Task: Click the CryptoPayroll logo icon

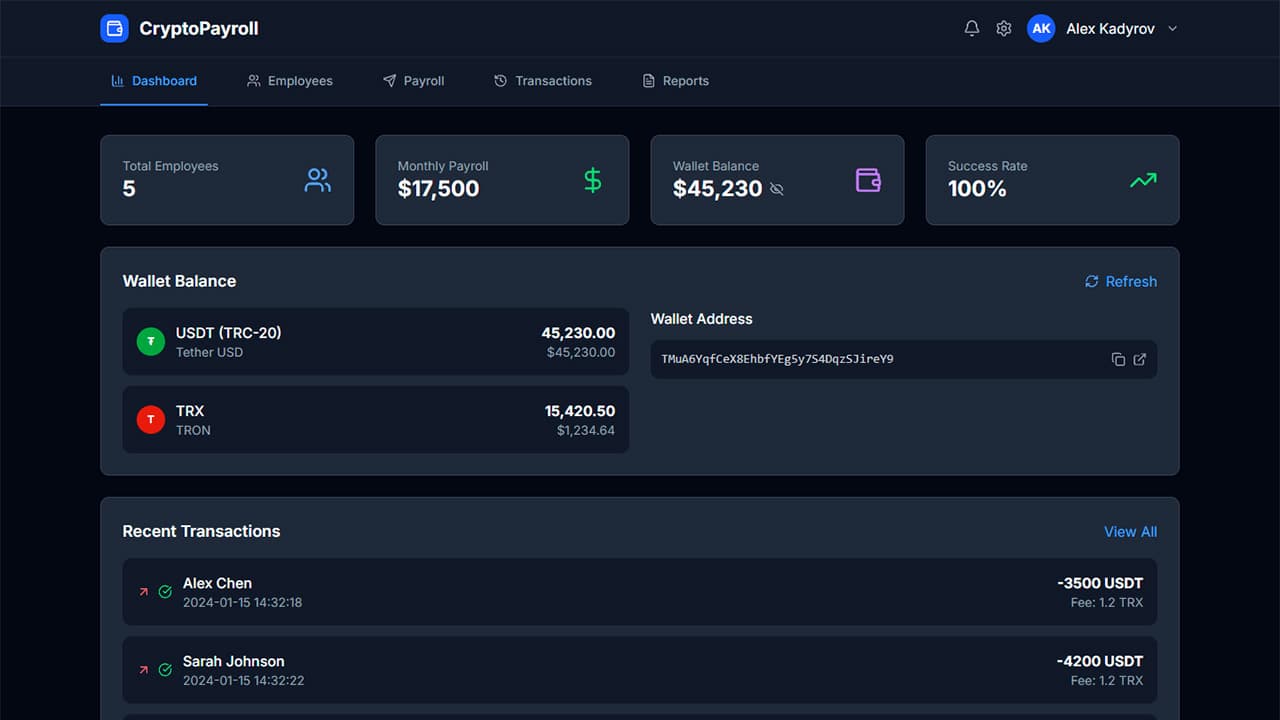Action: 114,28
